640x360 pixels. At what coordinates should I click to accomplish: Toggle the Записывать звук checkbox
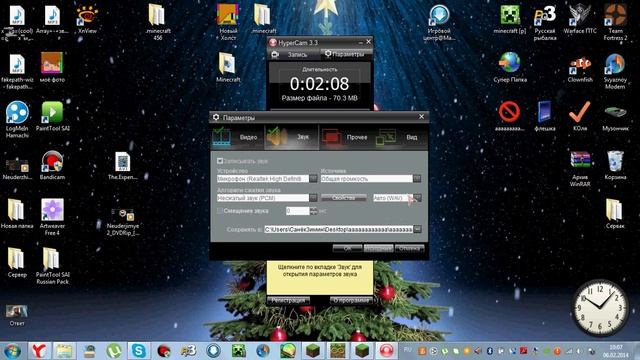point(220,161)
